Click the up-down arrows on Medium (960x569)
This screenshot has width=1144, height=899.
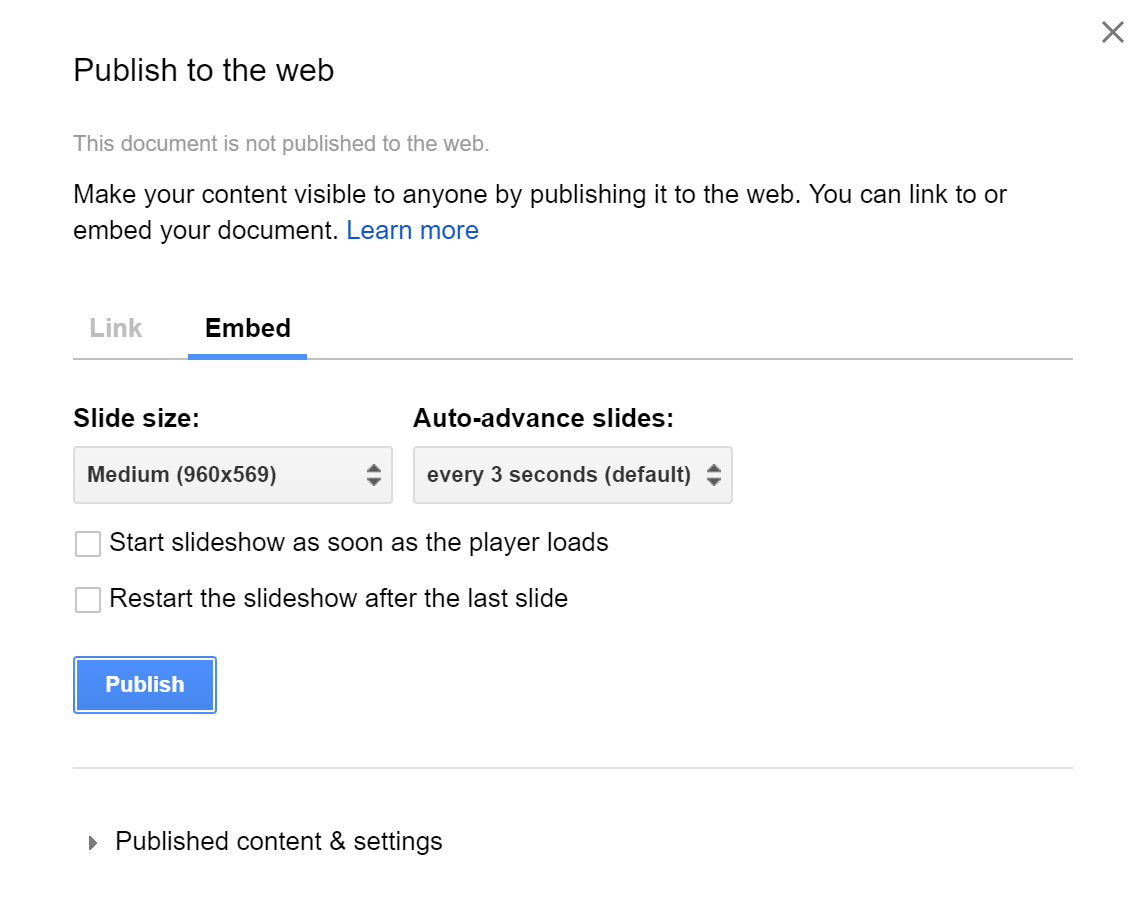click(373, 475)
